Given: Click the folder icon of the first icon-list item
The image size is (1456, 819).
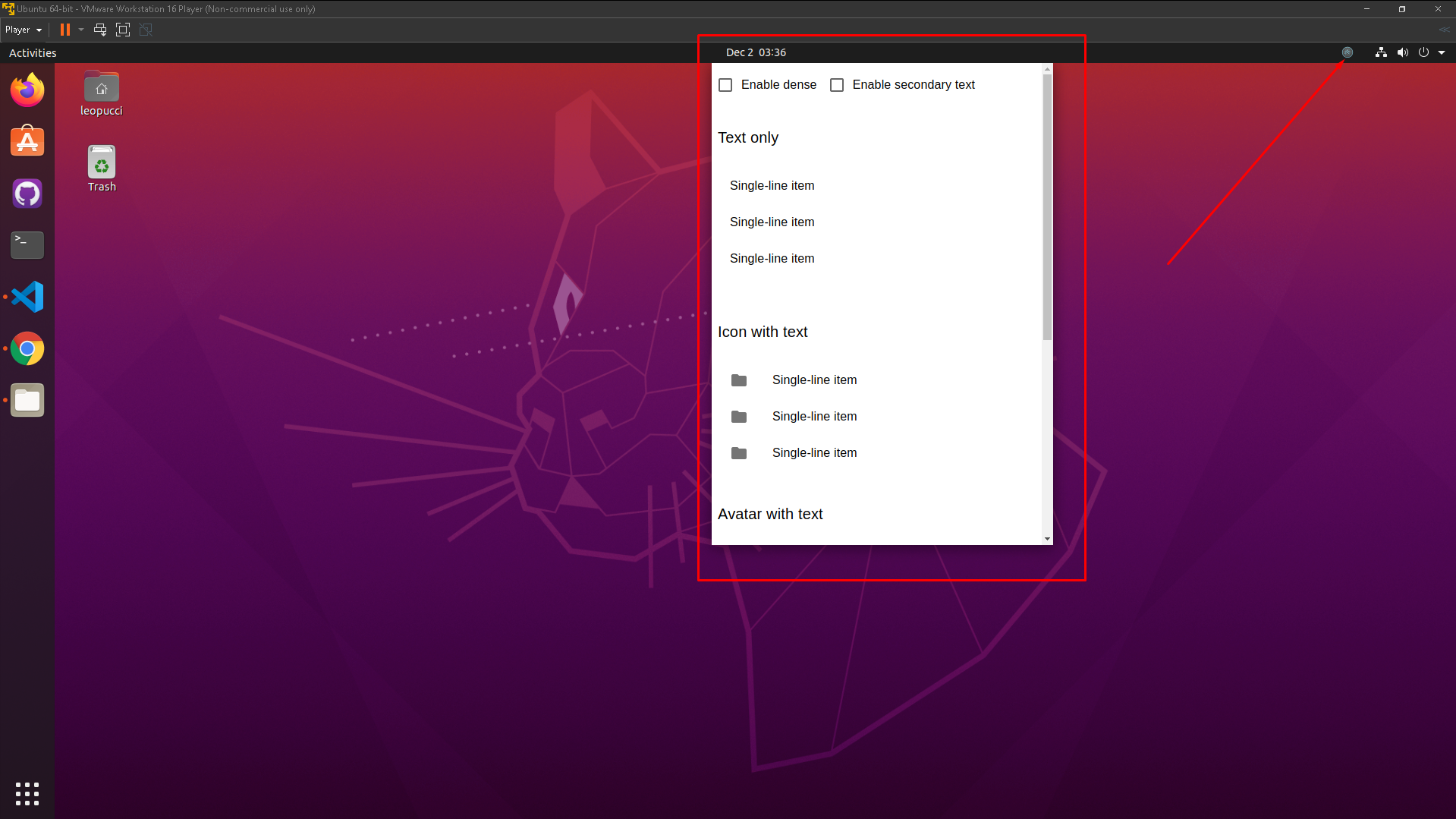Looking at the screenshot, I should point(739,380).
